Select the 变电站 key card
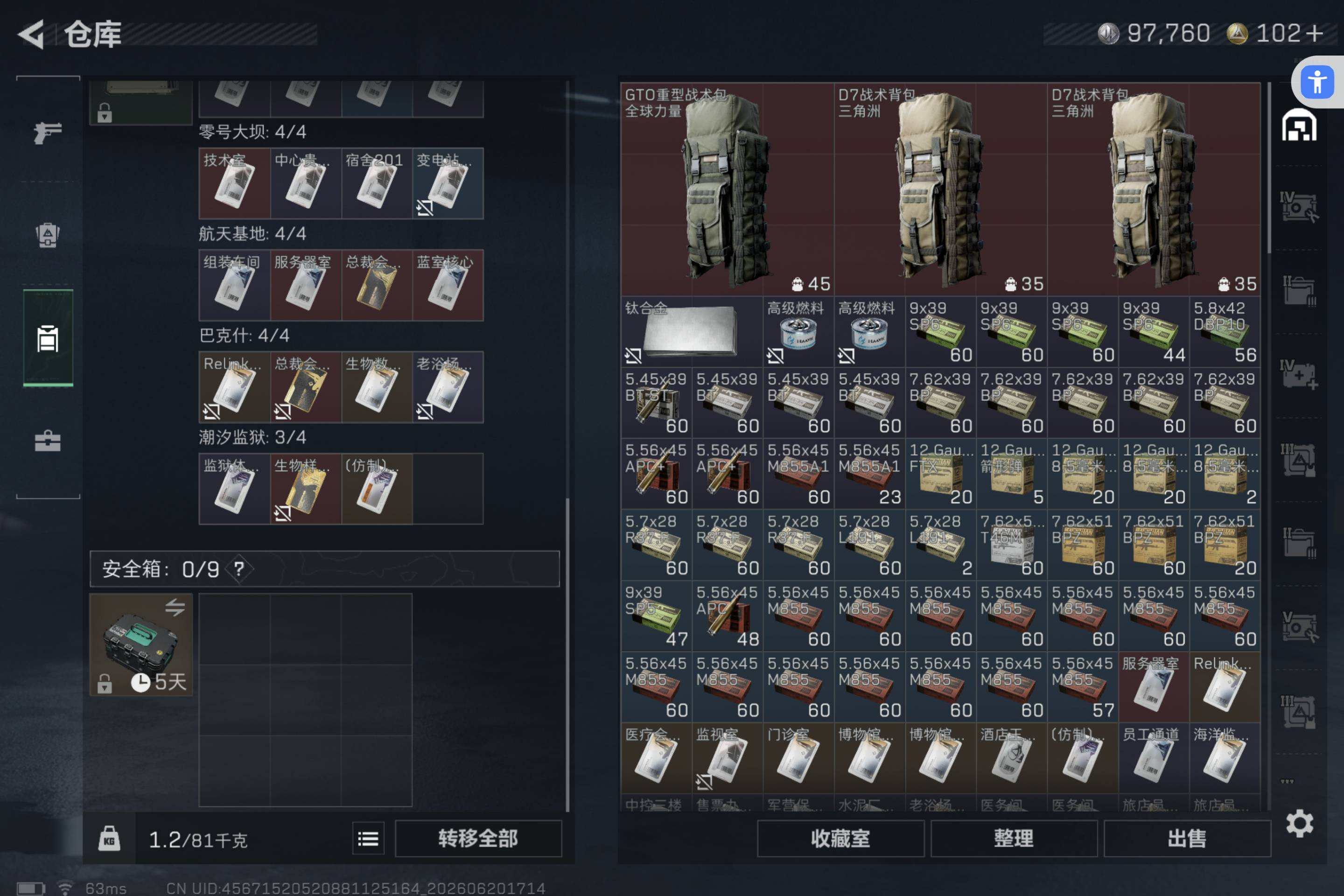The height and width of the screenshot is (896, 1344). (448, 183)
